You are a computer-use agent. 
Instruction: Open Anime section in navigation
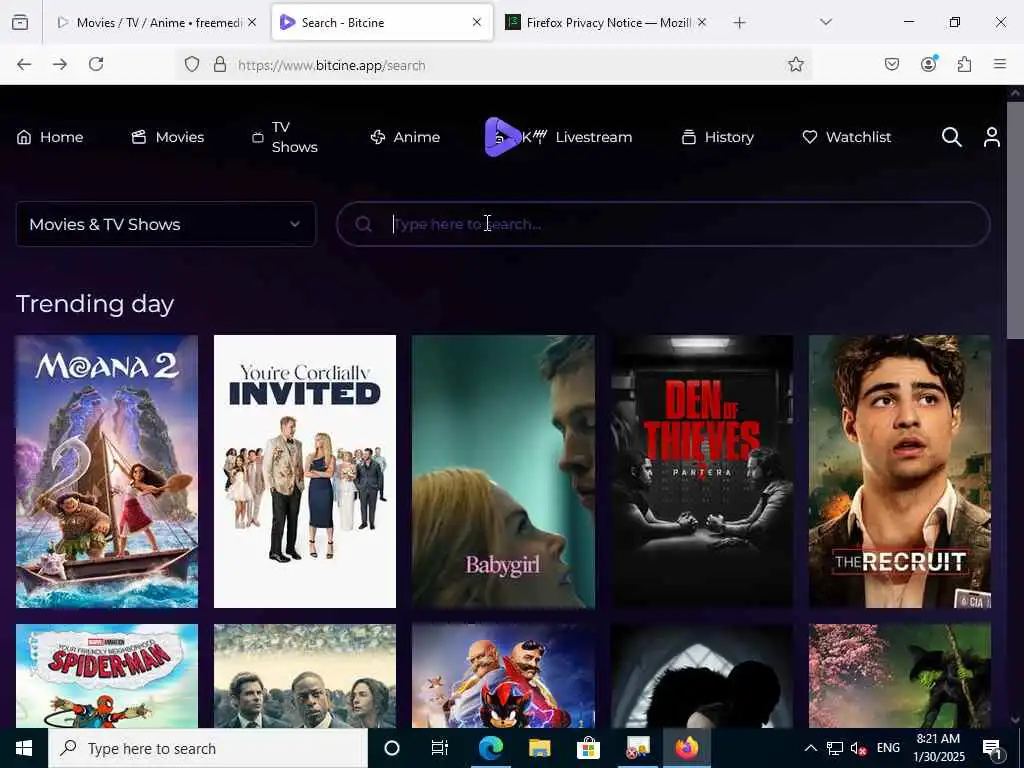tap(405, 137)
